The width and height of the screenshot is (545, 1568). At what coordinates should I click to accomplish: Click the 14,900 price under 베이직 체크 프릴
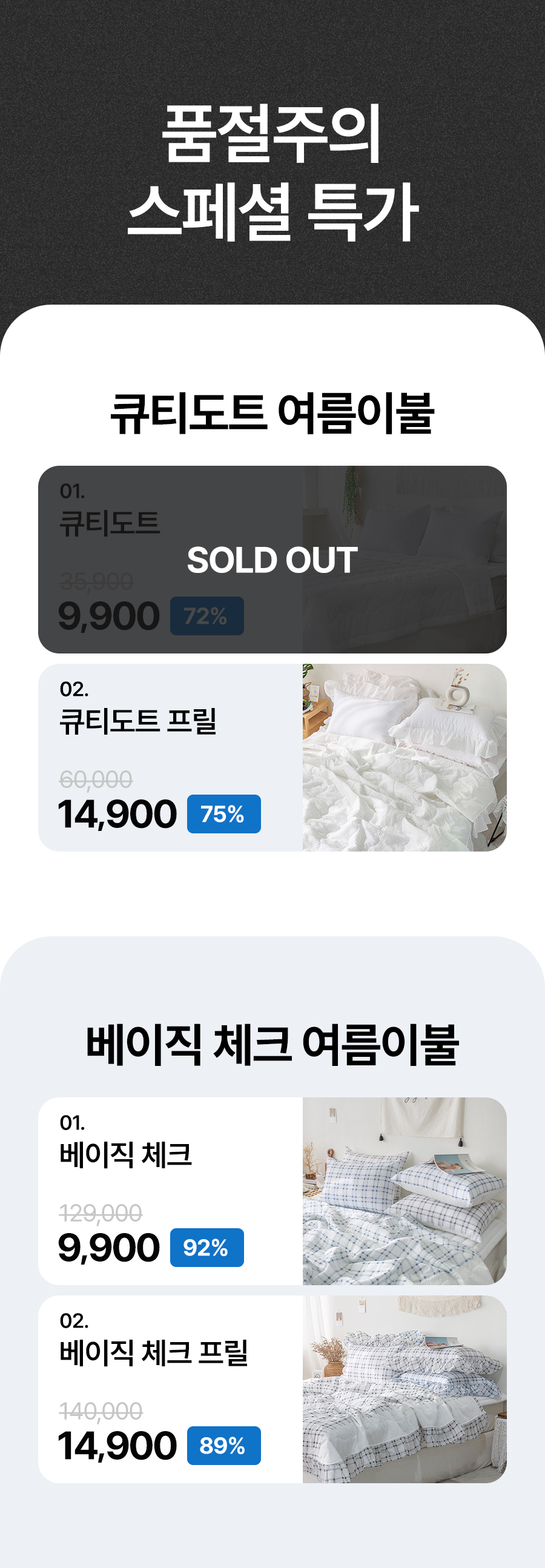[117, 1446]
